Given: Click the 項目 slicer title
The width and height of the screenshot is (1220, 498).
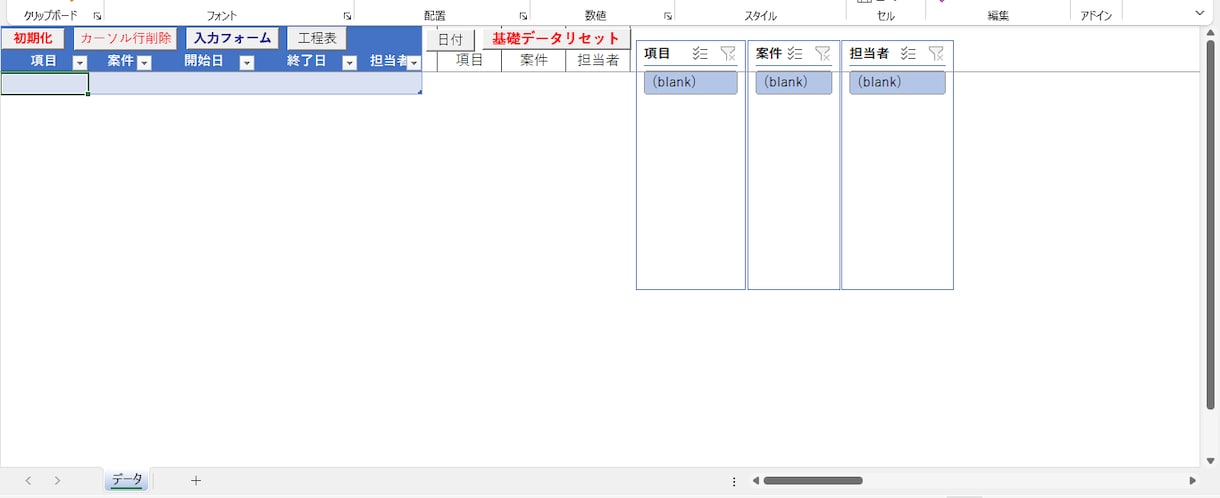Looking at the screenshot, I should [658, 54].
